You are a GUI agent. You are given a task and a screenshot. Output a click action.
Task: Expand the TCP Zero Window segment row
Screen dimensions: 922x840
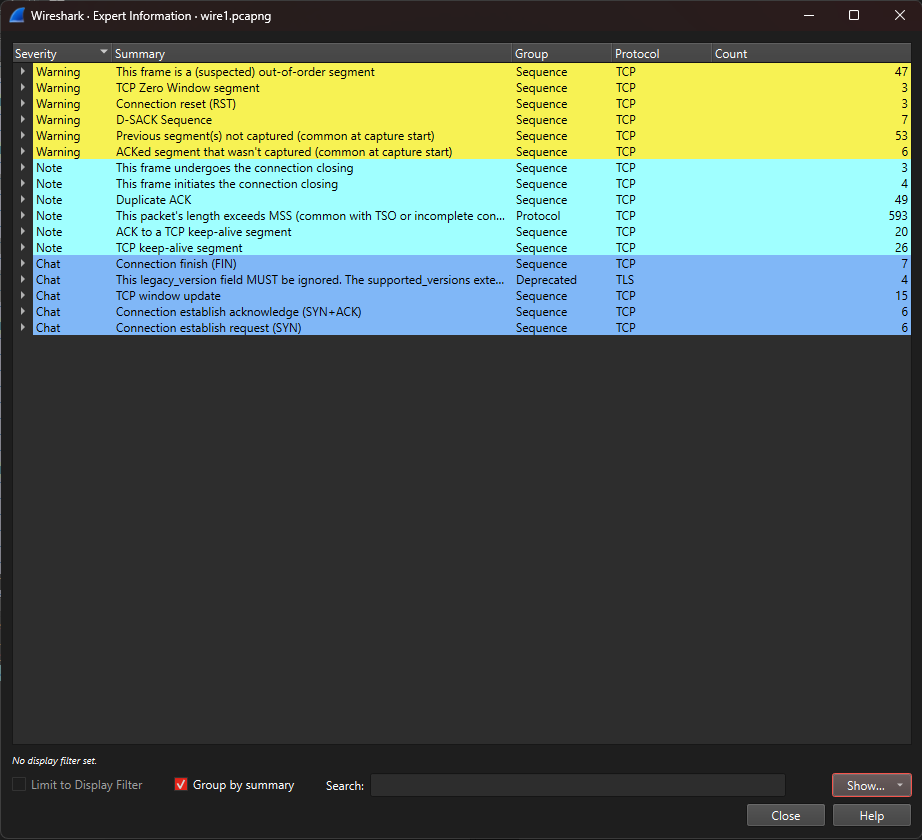22,87
